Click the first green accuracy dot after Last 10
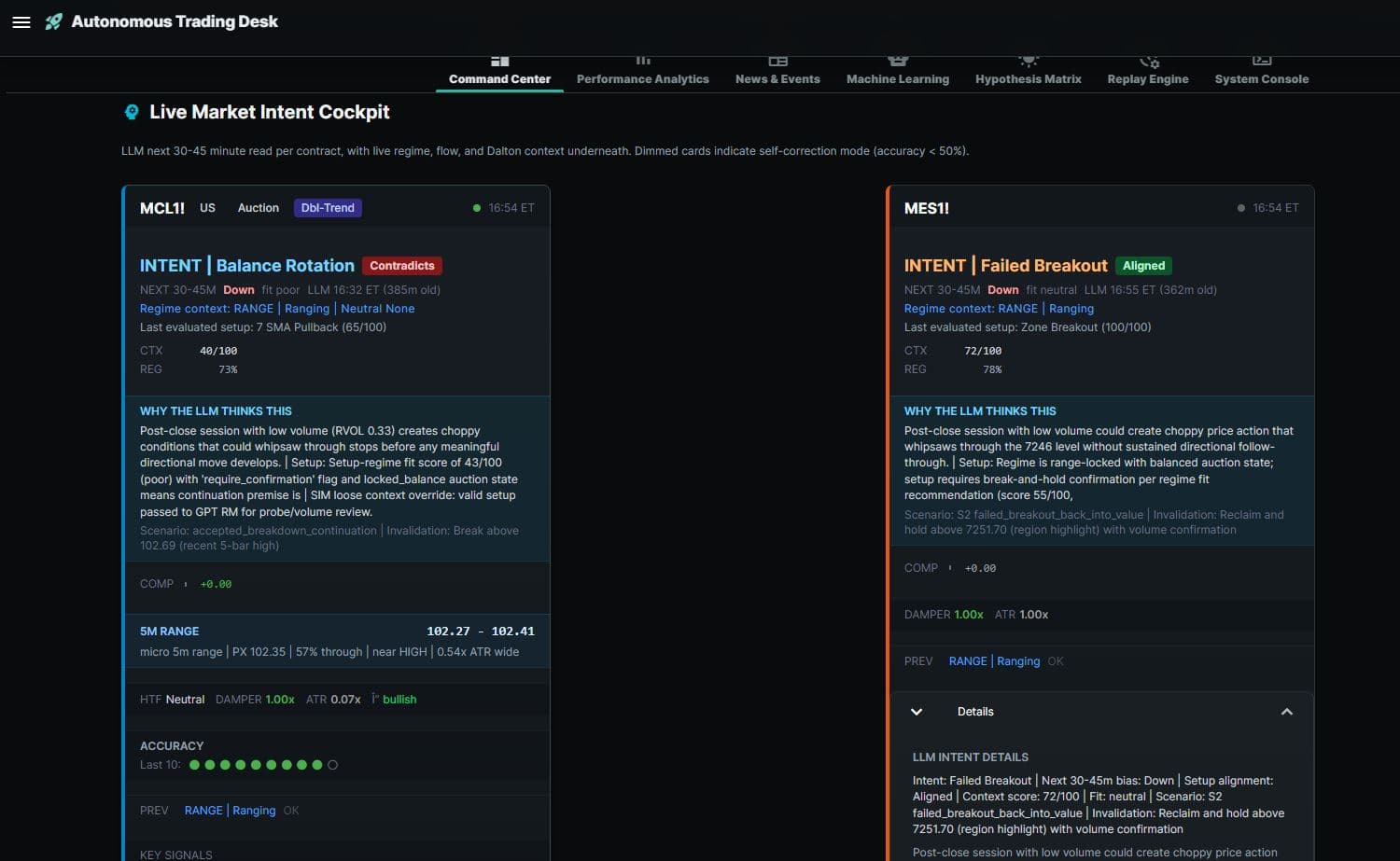The width and height of the screenshot is (1400, 861). click(x=195, y=765)
